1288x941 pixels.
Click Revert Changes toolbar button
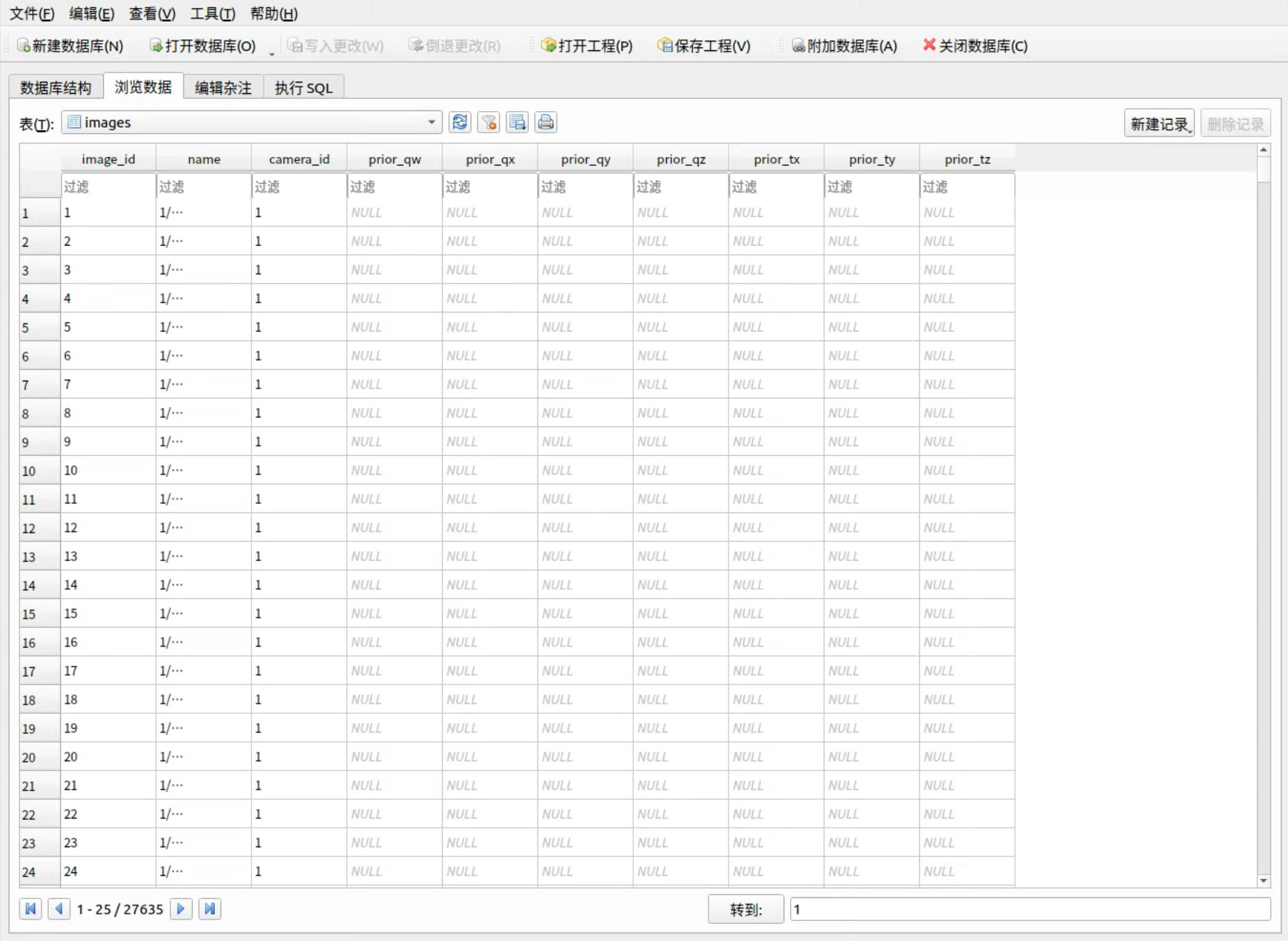tap(454, 46)
